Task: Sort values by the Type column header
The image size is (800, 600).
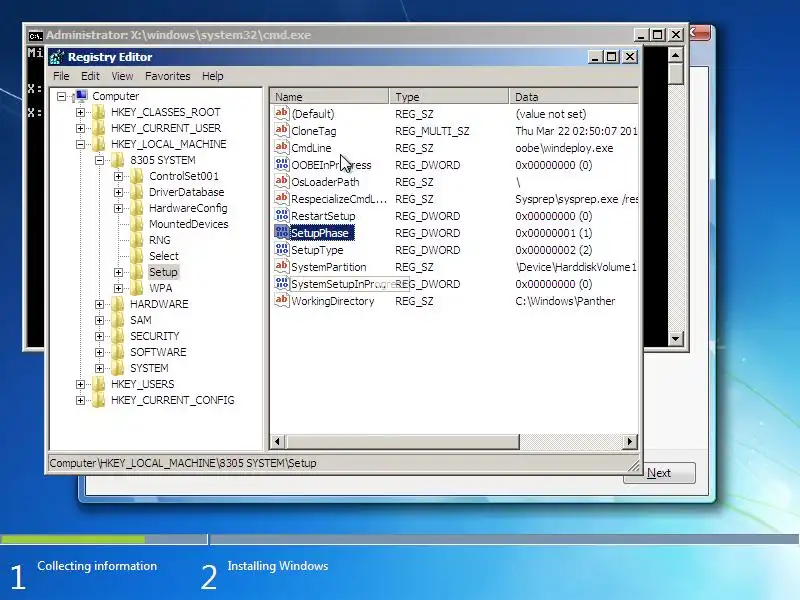Action: click(448, 96)
